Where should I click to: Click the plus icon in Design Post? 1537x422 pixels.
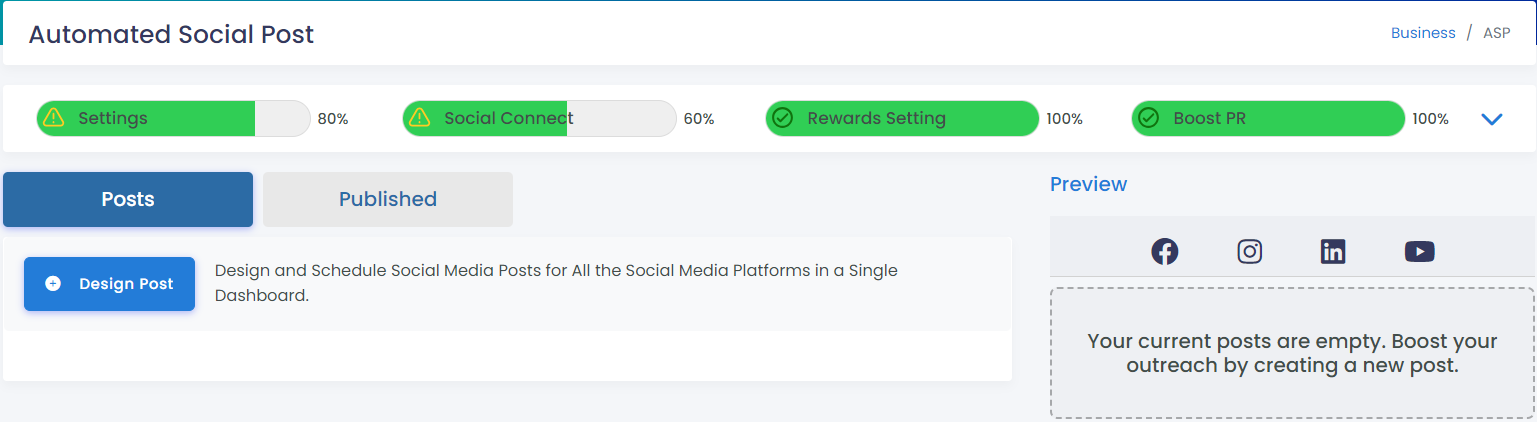53,284
